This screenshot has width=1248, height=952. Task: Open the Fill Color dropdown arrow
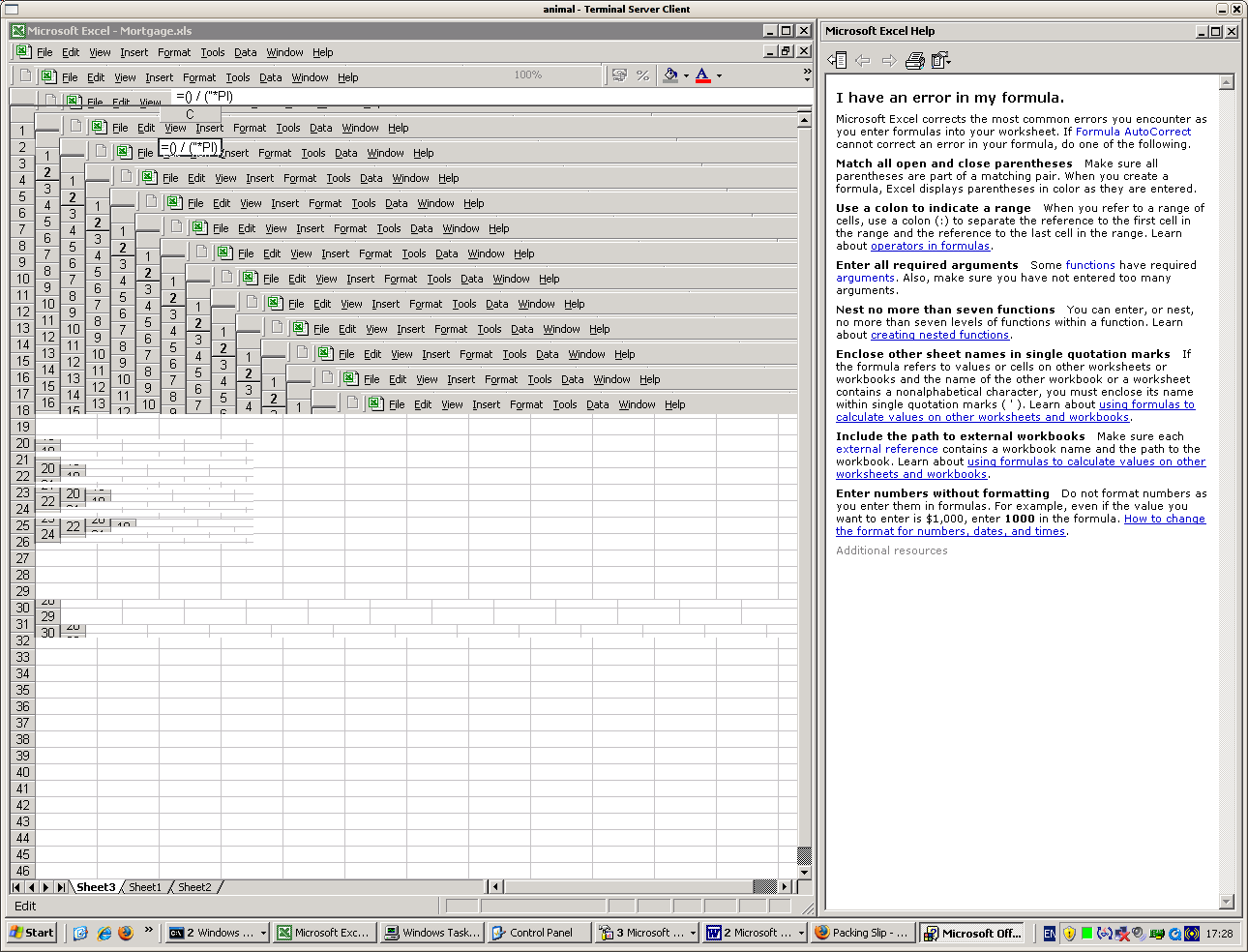pos(686,75)
